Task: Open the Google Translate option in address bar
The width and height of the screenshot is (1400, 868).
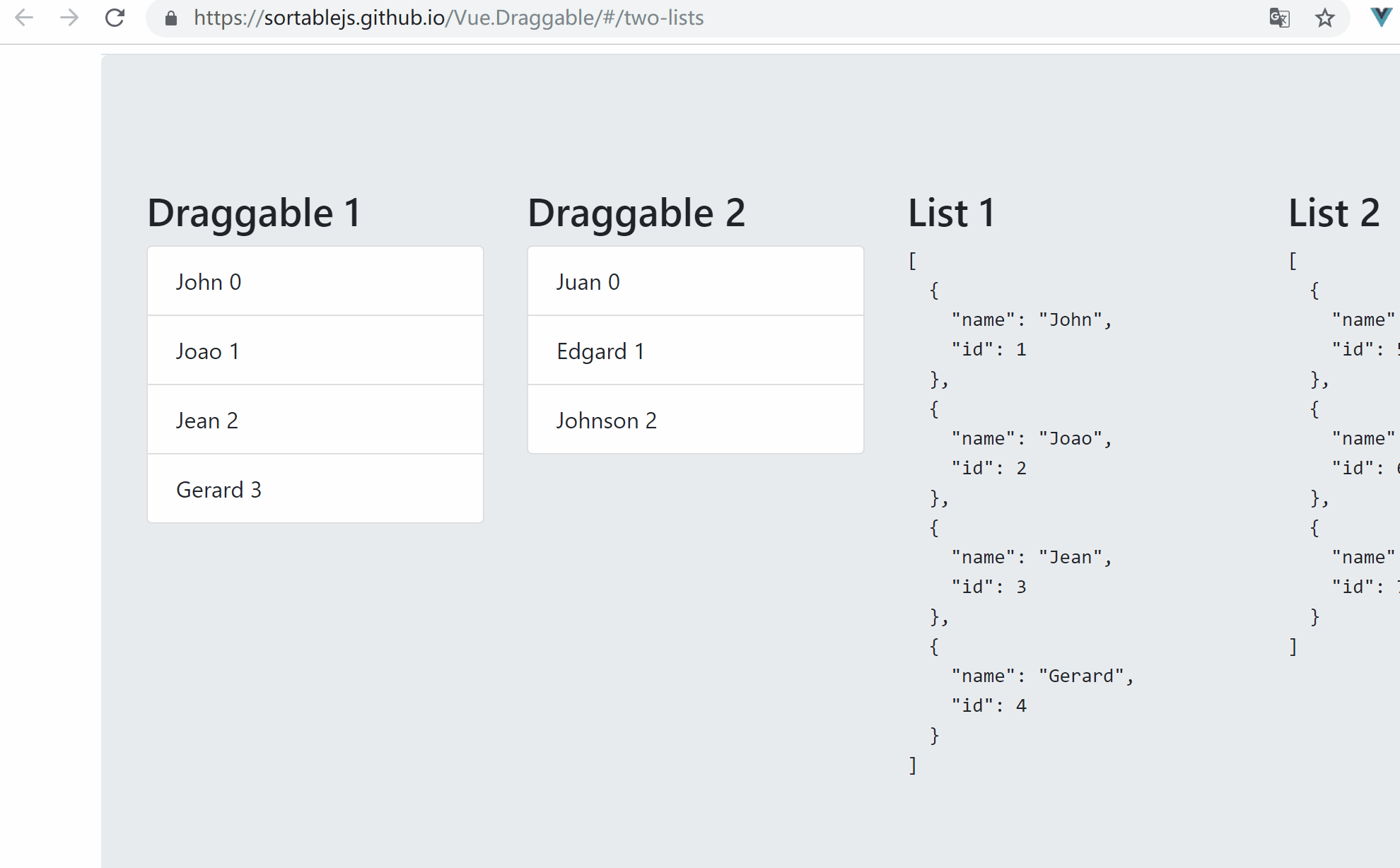Action: tap(1279, 18)
